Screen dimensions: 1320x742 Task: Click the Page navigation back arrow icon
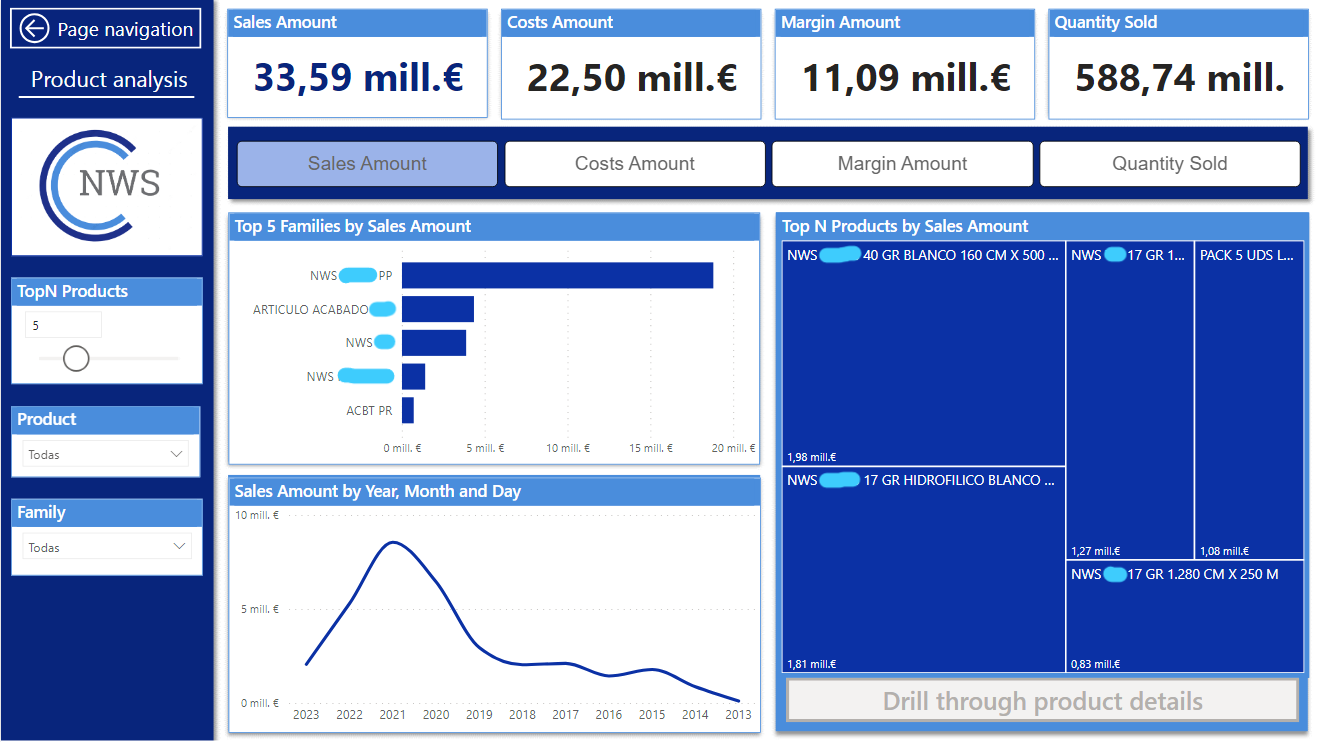pyautogui.click(x=35, y=29)
